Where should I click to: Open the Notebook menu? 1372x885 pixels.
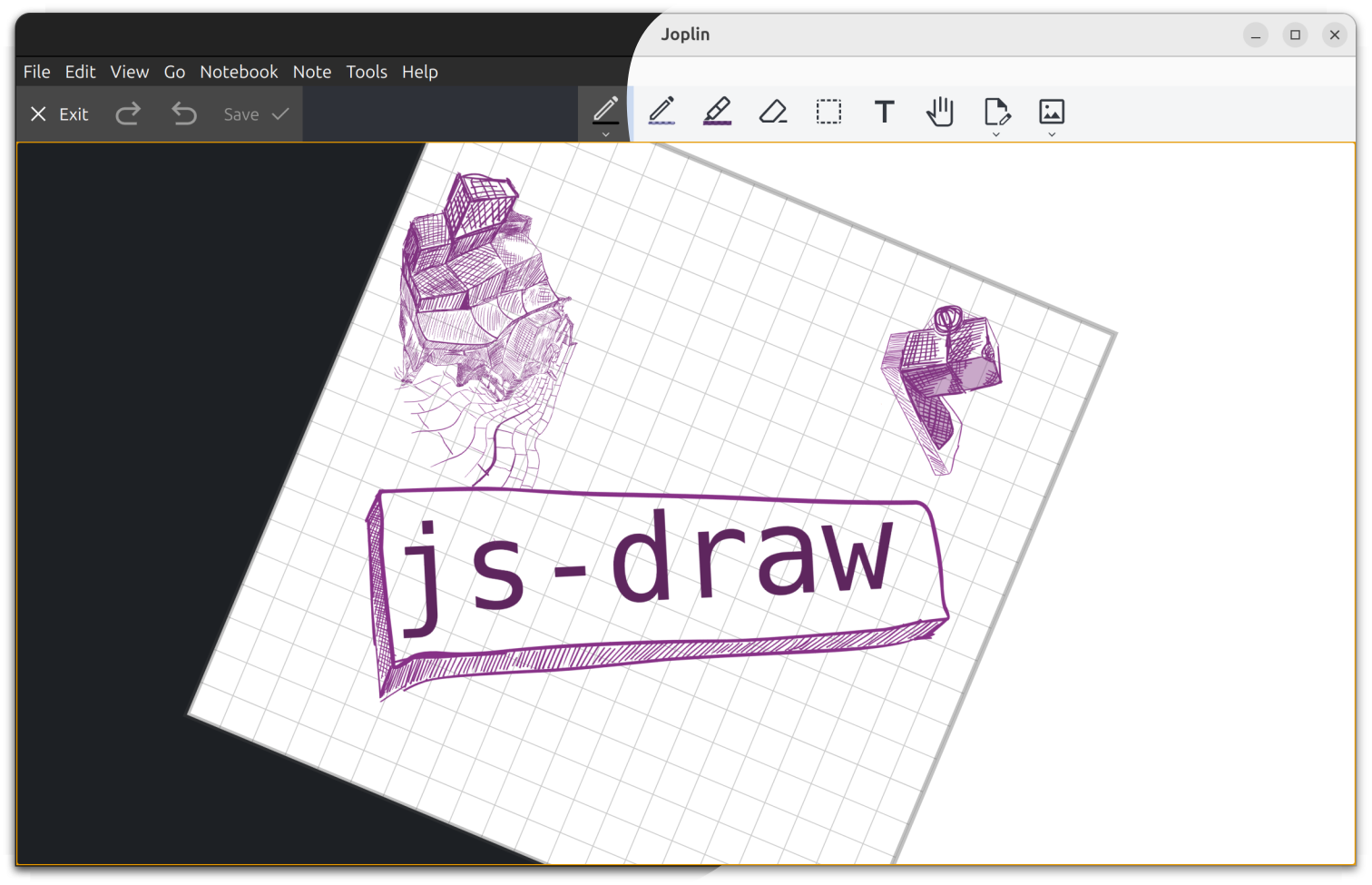point(239,72)
